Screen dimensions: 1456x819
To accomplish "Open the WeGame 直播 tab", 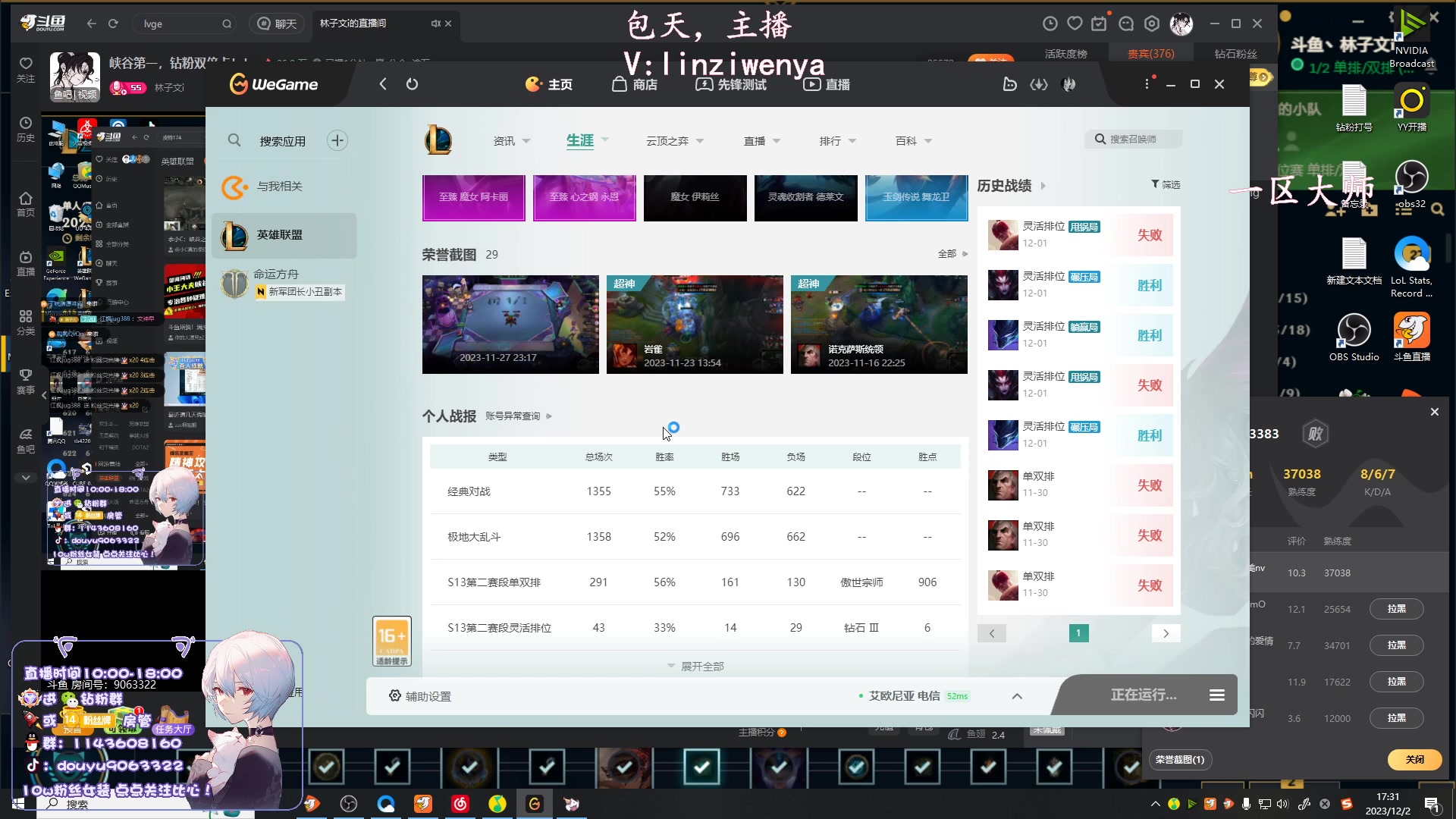I will click(827, 84).
